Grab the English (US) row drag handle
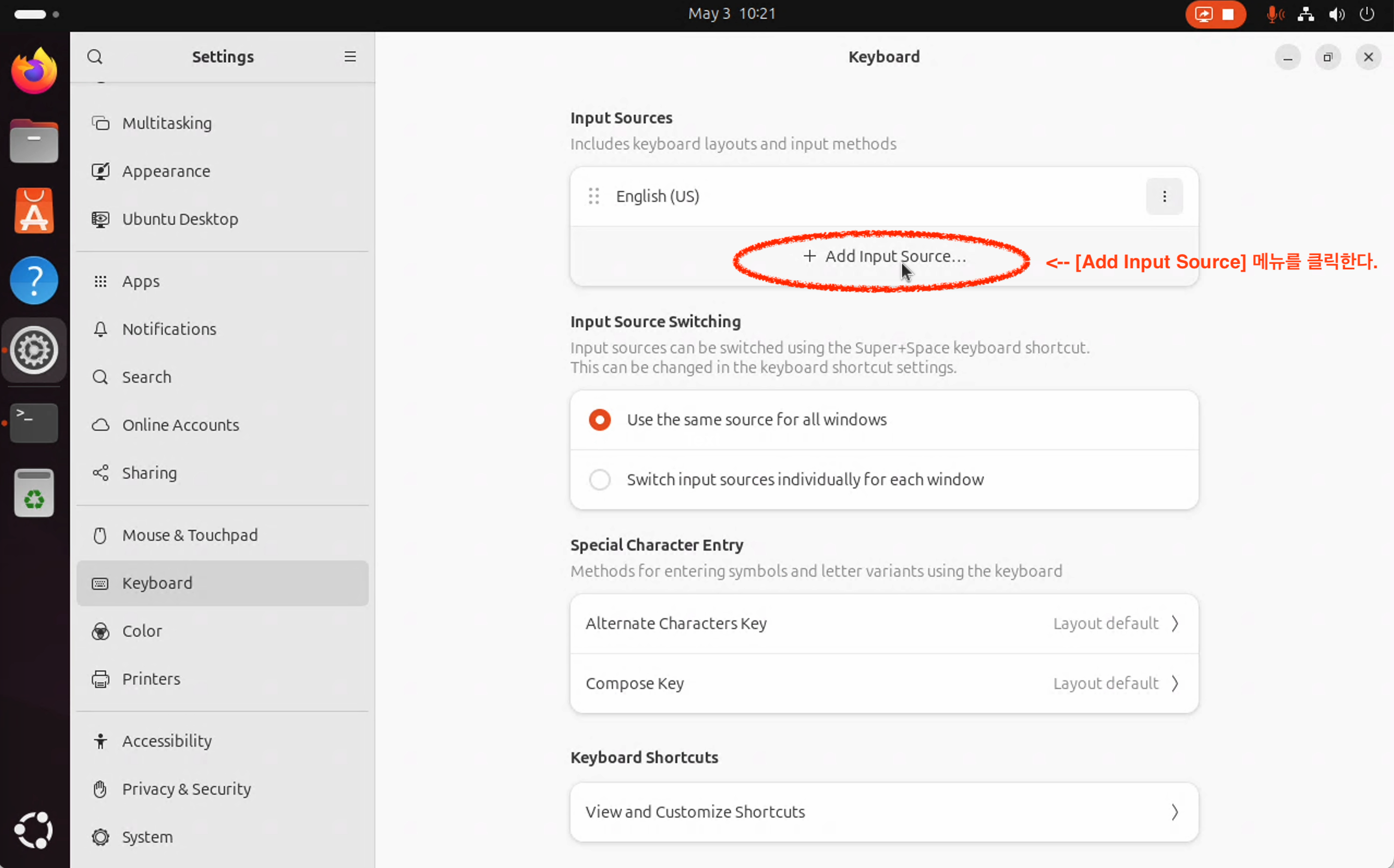 [x=594, y=196]
